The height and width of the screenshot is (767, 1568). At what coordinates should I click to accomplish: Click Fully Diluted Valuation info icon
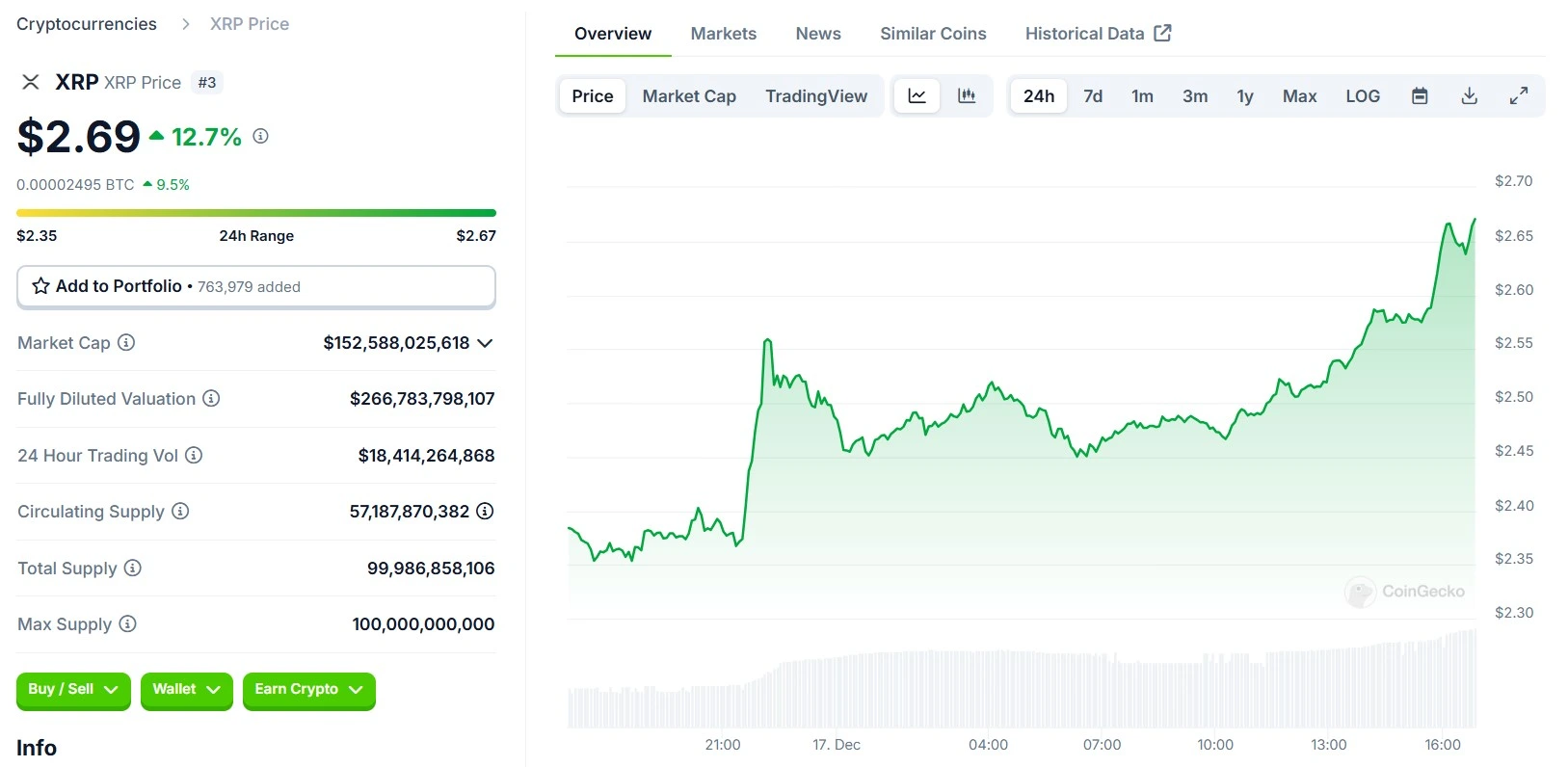(211, 398)
